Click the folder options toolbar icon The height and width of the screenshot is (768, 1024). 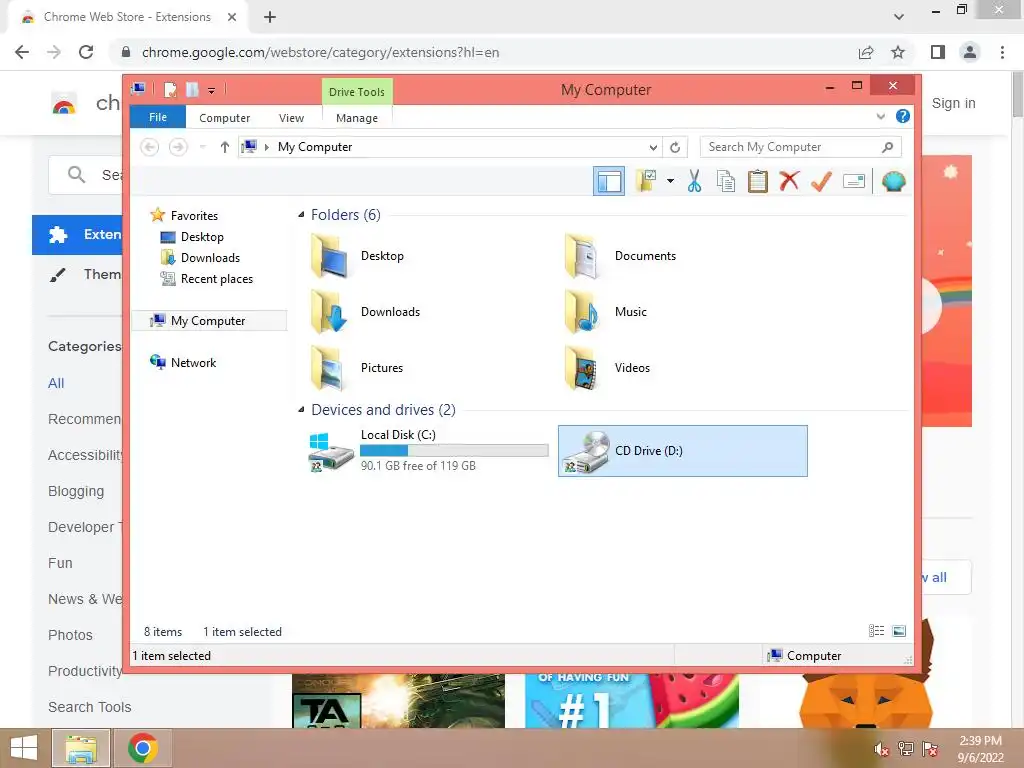click(x=647, y=181)
